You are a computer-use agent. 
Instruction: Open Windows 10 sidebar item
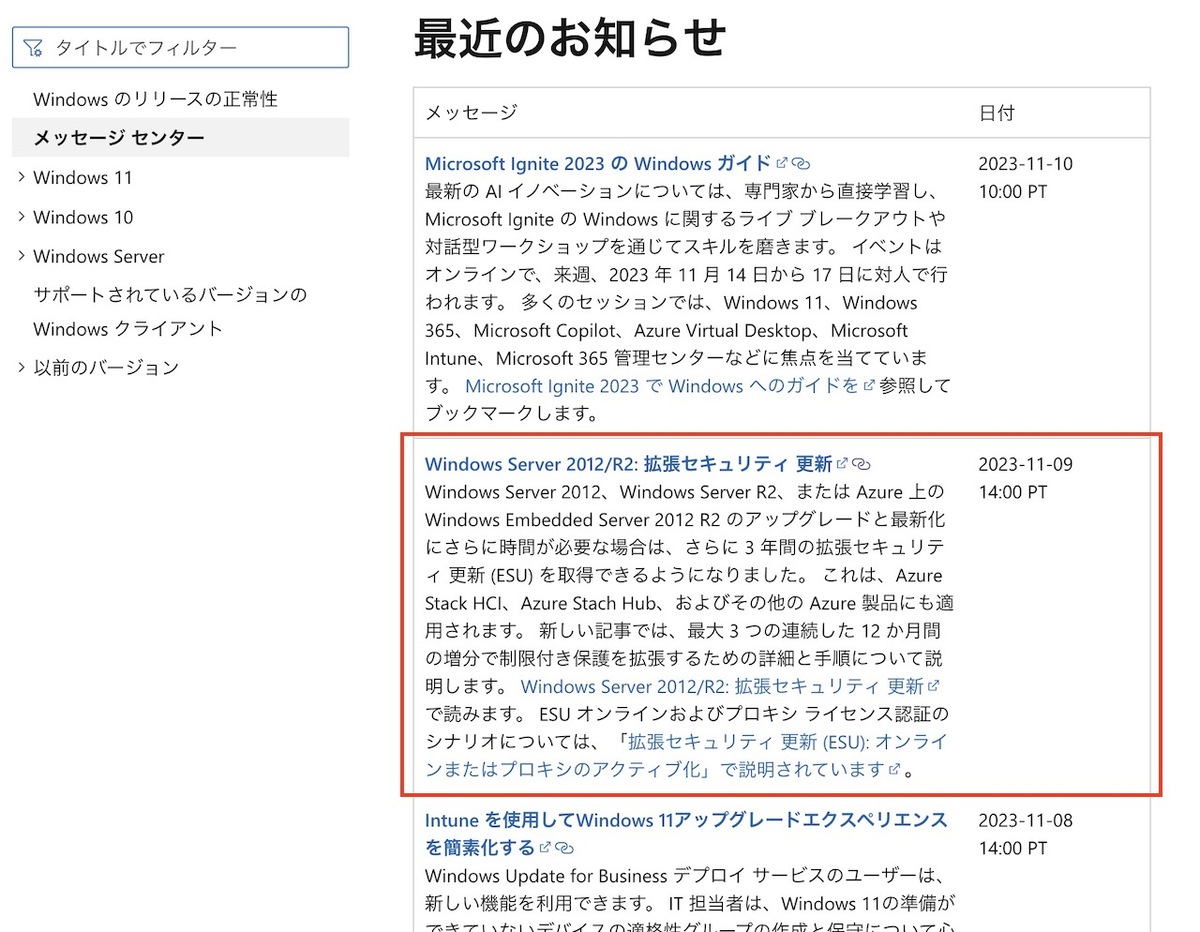(x=83, y=217)
